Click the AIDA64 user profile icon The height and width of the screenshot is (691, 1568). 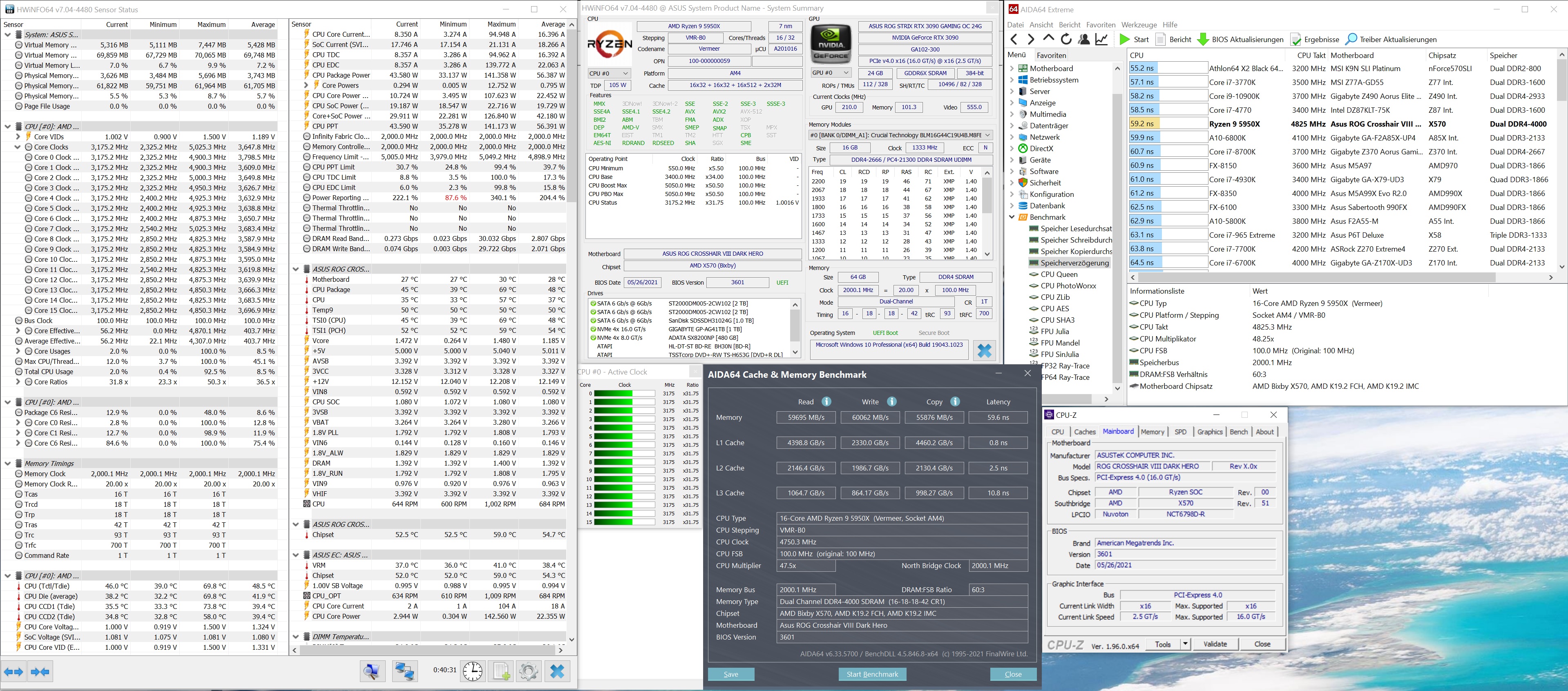click(1084, 40)
